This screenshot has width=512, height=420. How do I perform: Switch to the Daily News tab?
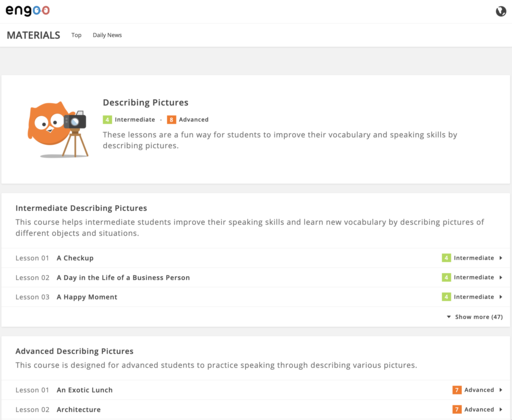[x=107, y=35]
